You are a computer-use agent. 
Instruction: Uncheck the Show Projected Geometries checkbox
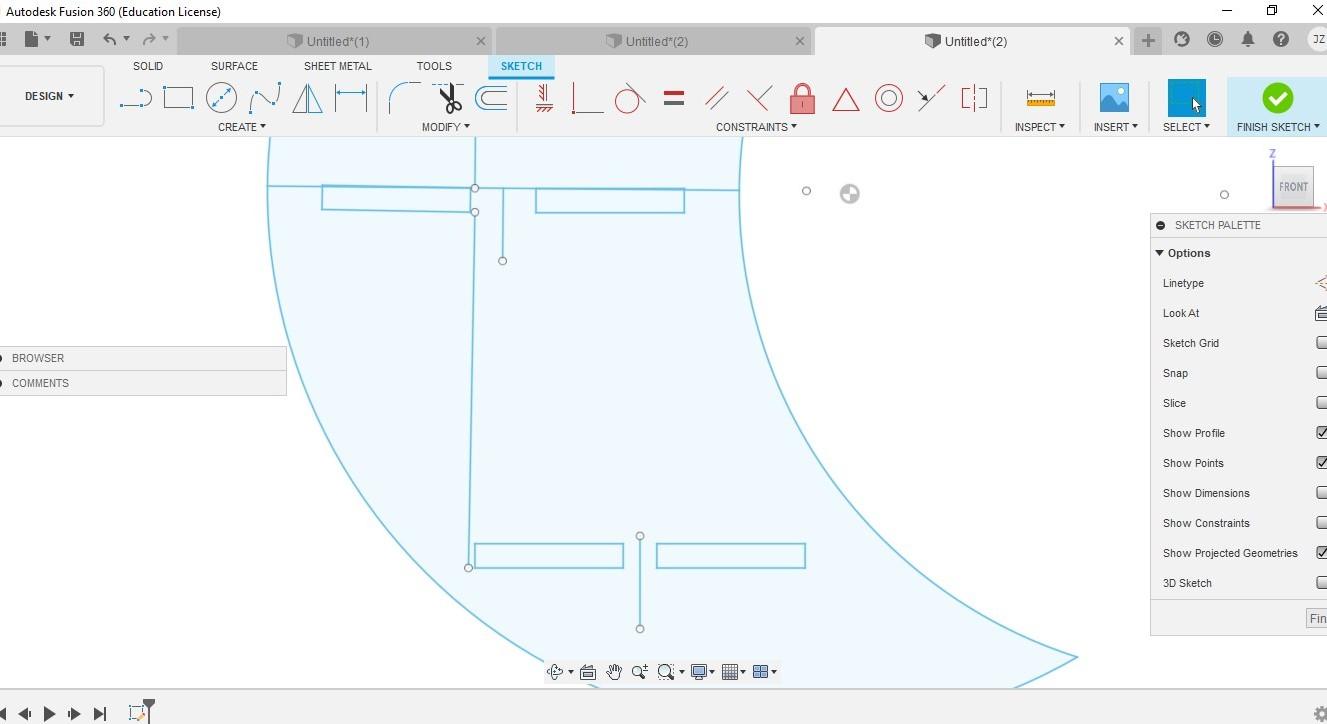click(1322, 553)
